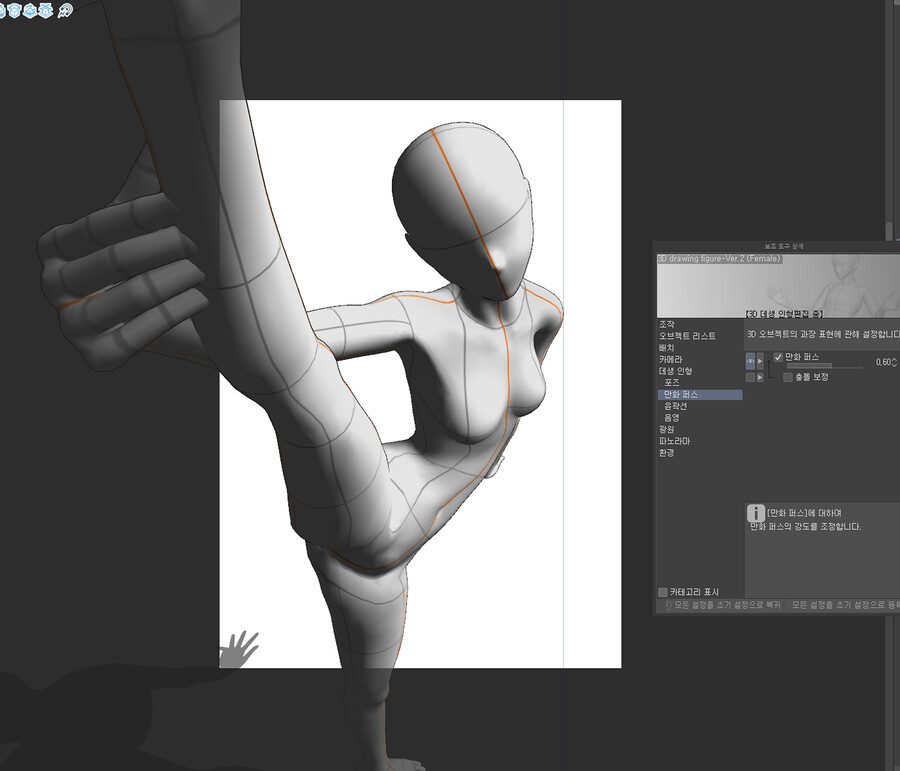Viewport: 900px width, 771px height.
Task: Enable the 카테고리 표시 checkbox
Action: pyautogui.click(x=663, y=592)
